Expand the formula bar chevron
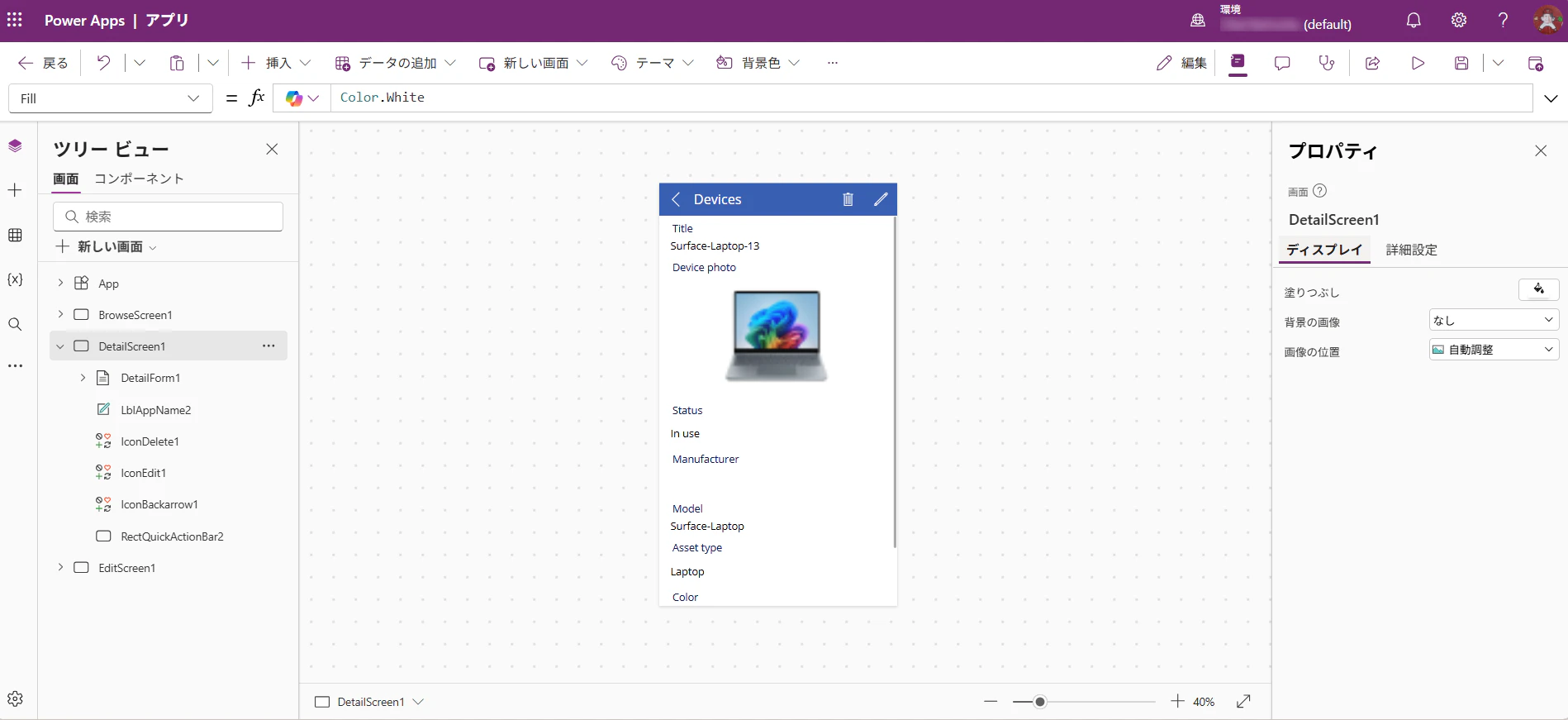Viewport: 1568px width, 720px height. [x=1551, y=98]
